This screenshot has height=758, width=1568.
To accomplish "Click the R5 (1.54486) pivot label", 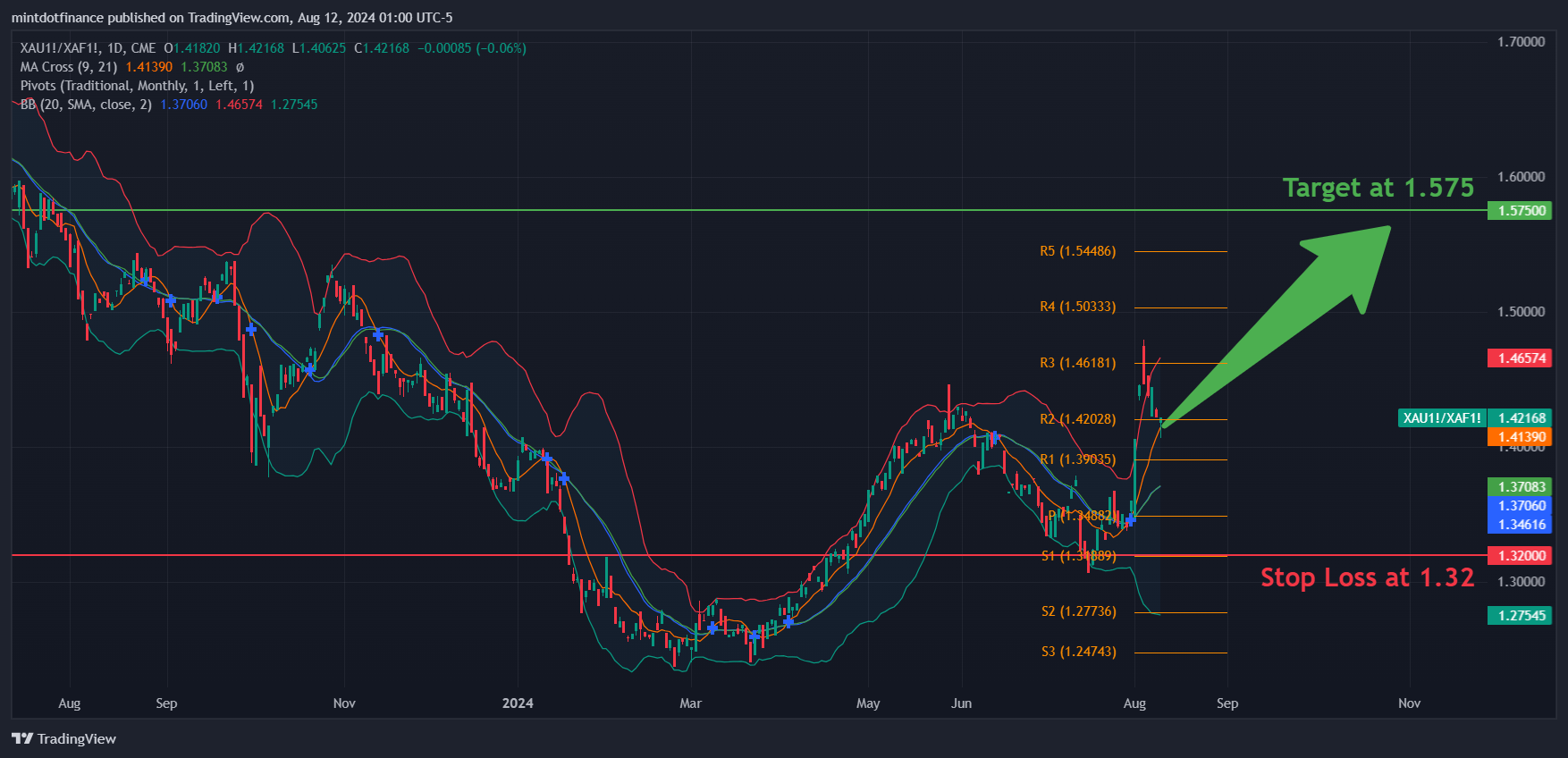I will coord(1078,251).
